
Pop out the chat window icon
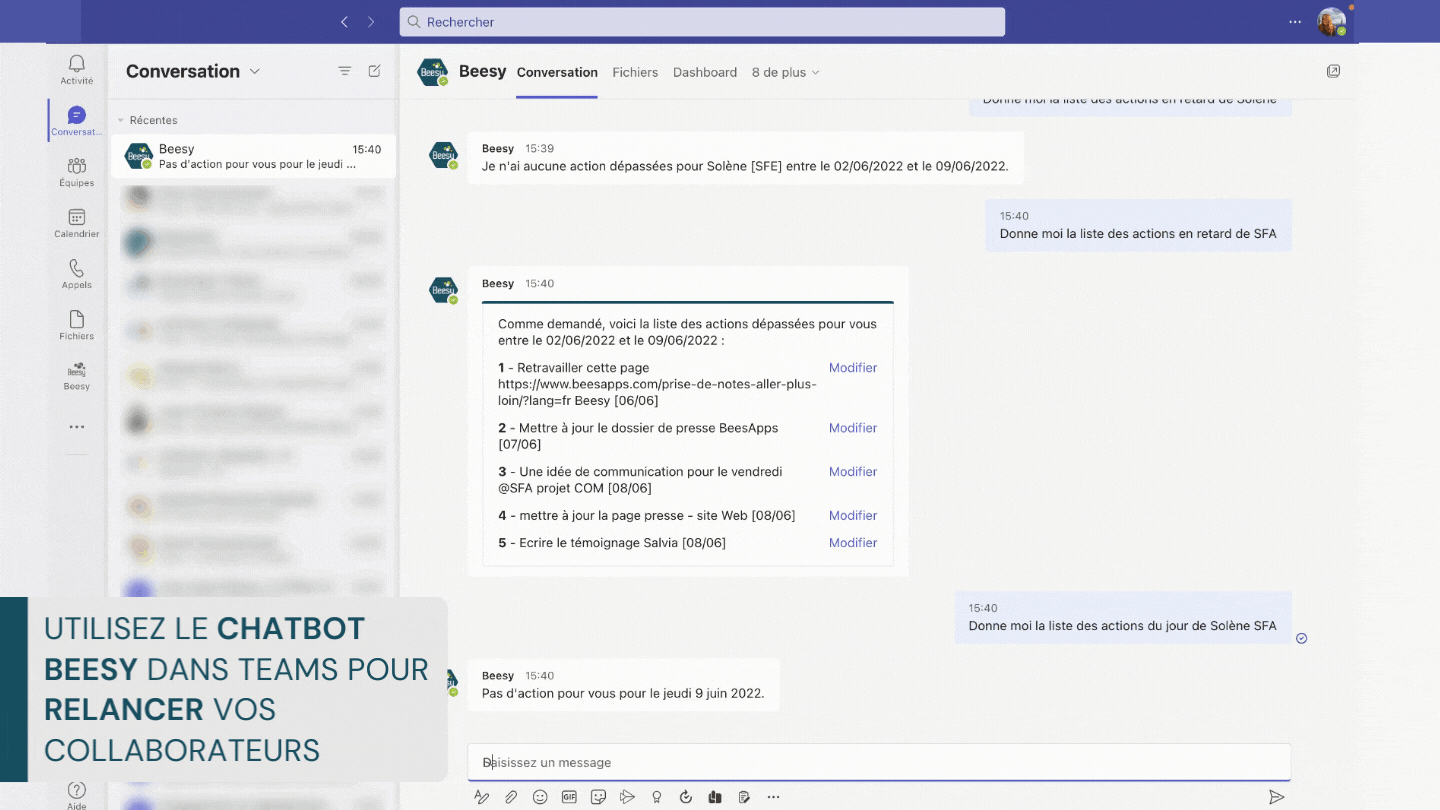coord(1333,71)
